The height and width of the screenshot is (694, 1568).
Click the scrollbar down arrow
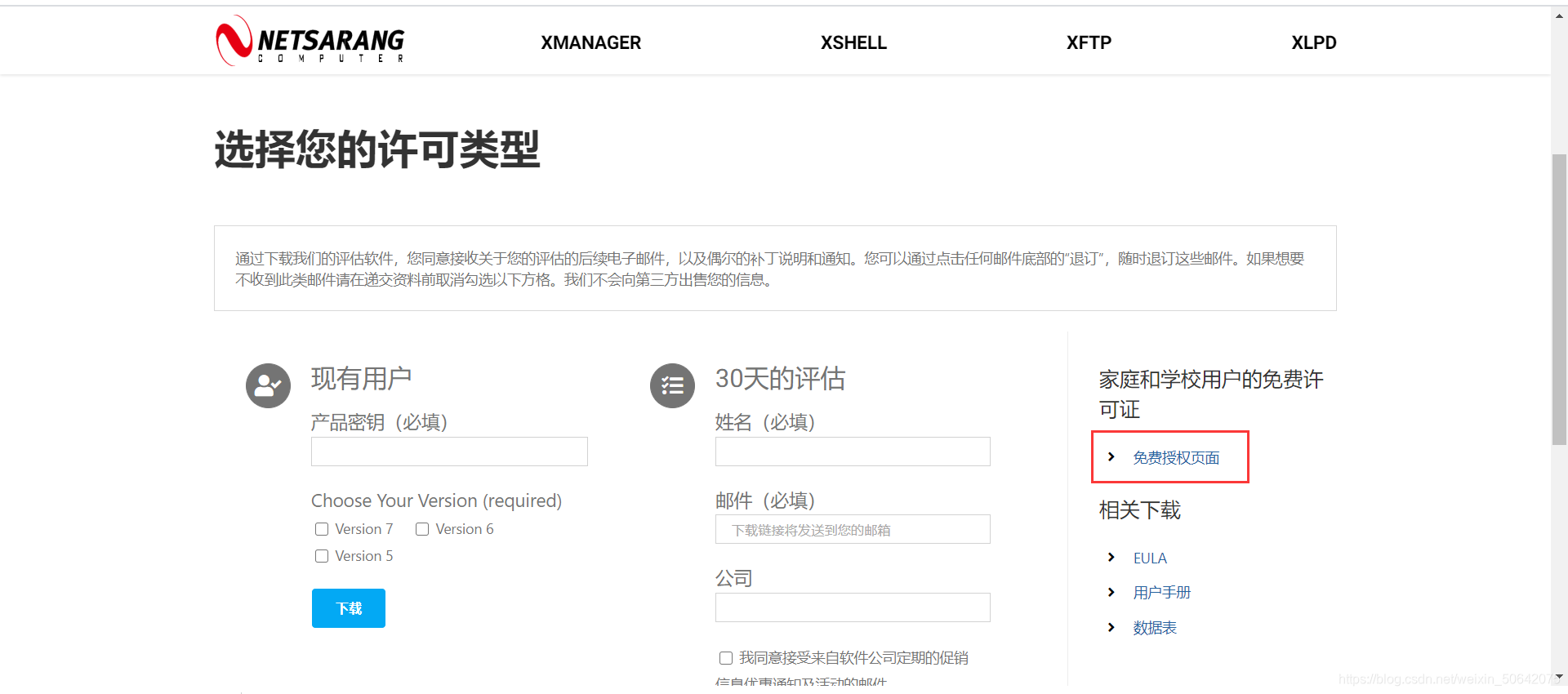(x=1559, y=677)
